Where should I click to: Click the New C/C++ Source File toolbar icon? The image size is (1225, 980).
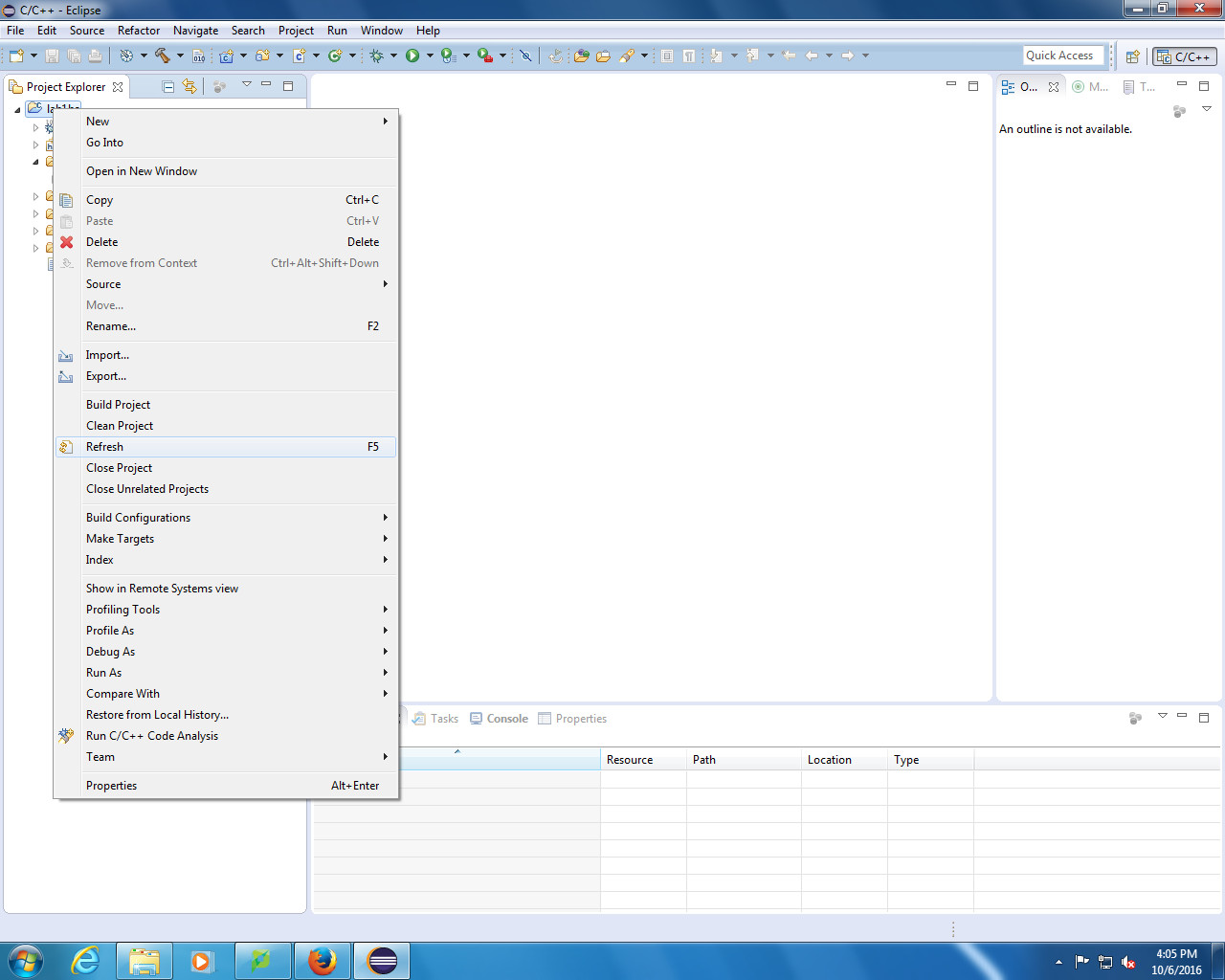point(299,56)
